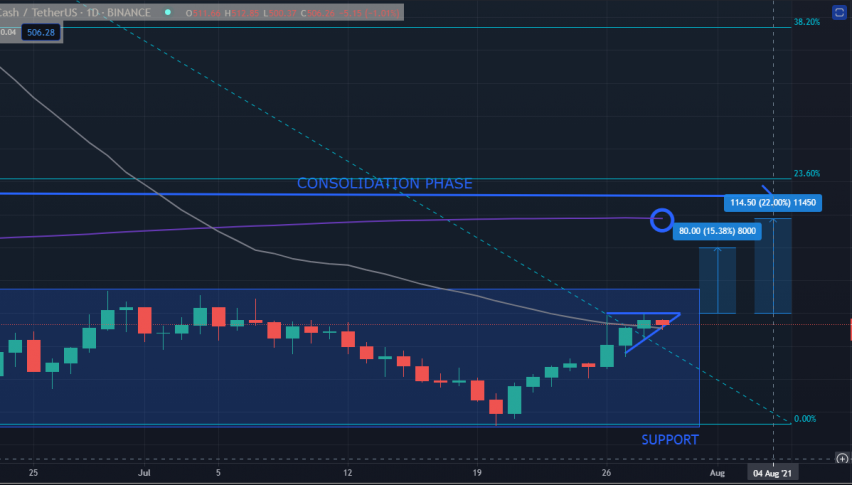
Task: Click the 506.28 price box
Action: click(x=41, y=33)
